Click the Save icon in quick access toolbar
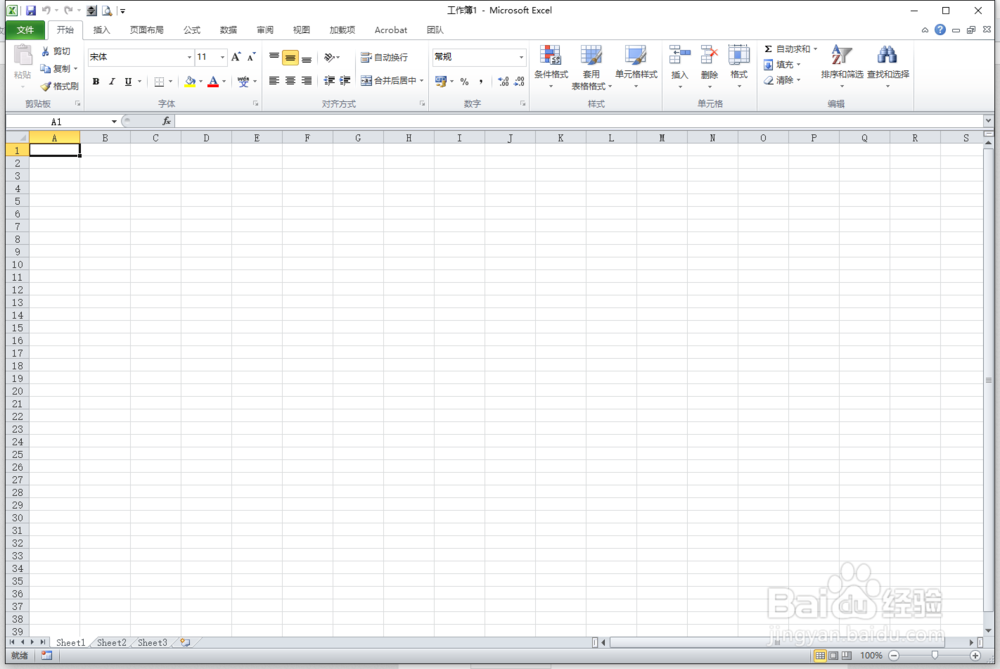Screen dimensions: 1000x669 click(x=30, y=10)
